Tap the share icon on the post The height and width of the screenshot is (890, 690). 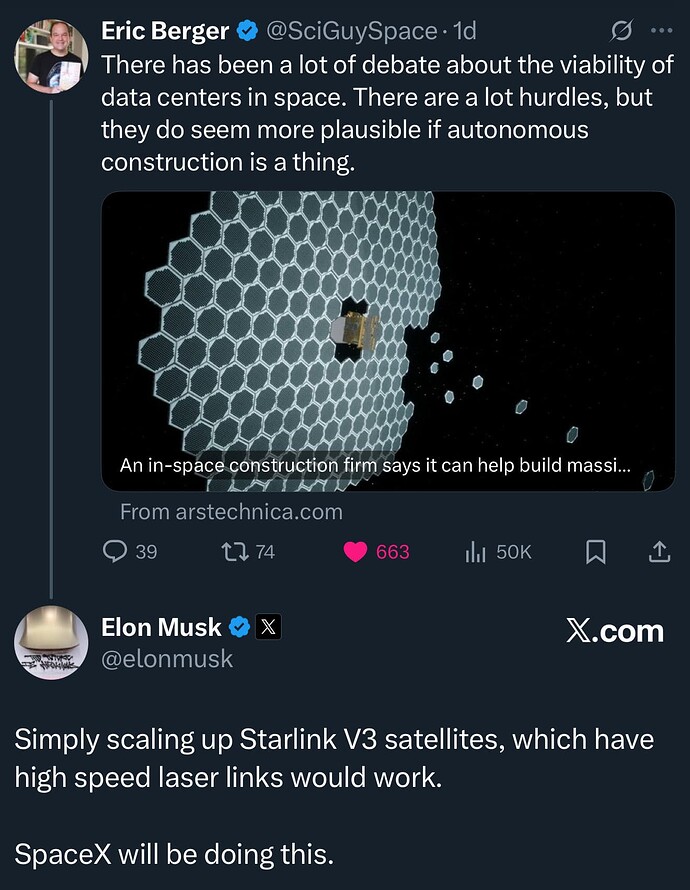660,551
